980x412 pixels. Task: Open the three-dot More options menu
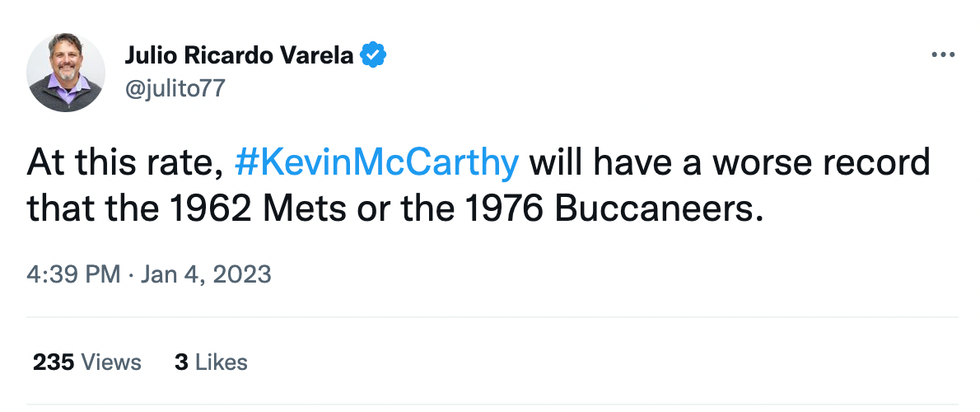click(x=943, y=55)
